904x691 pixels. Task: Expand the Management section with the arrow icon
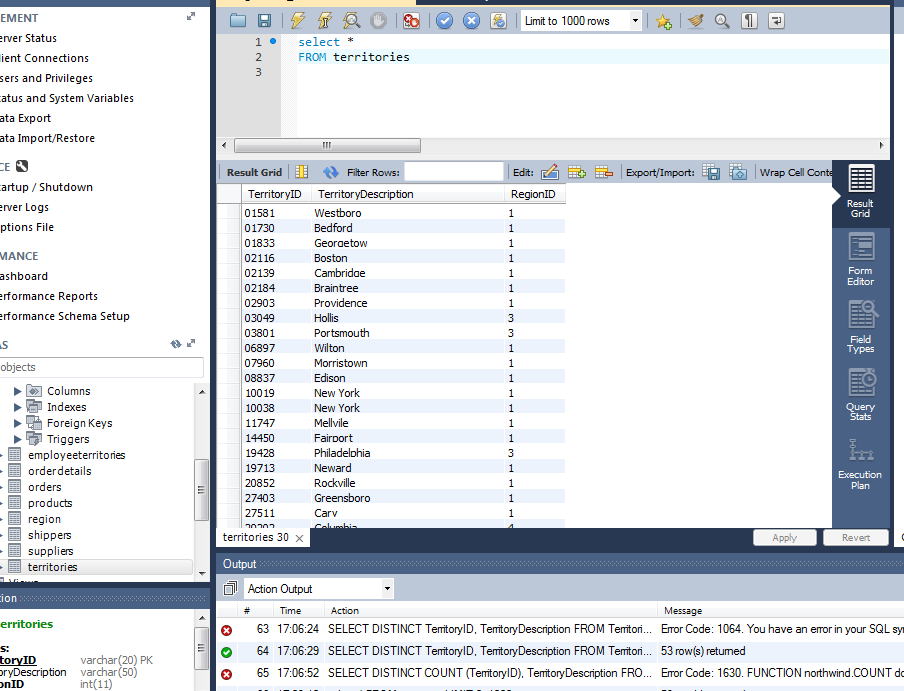point(191,17)
